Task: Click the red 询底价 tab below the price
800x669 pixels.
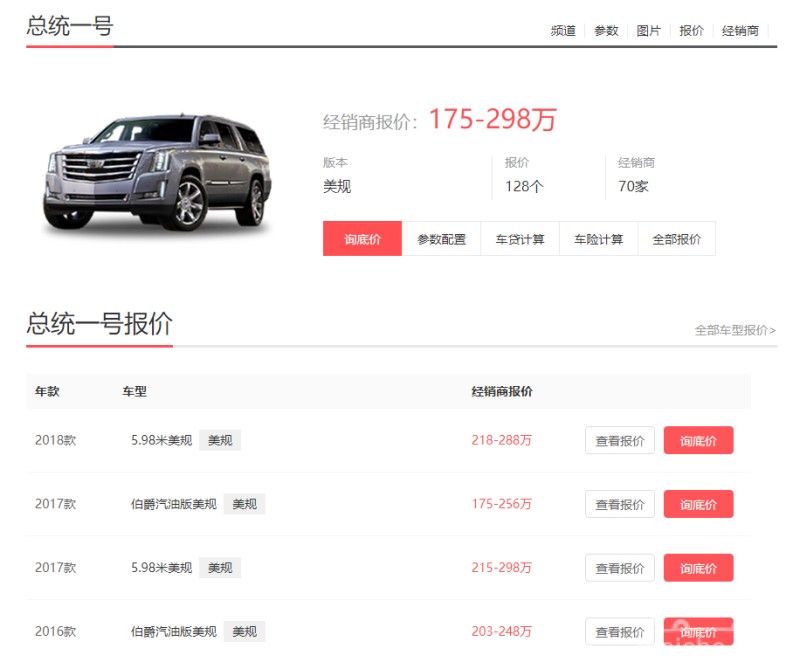Action: pos(362,239)
